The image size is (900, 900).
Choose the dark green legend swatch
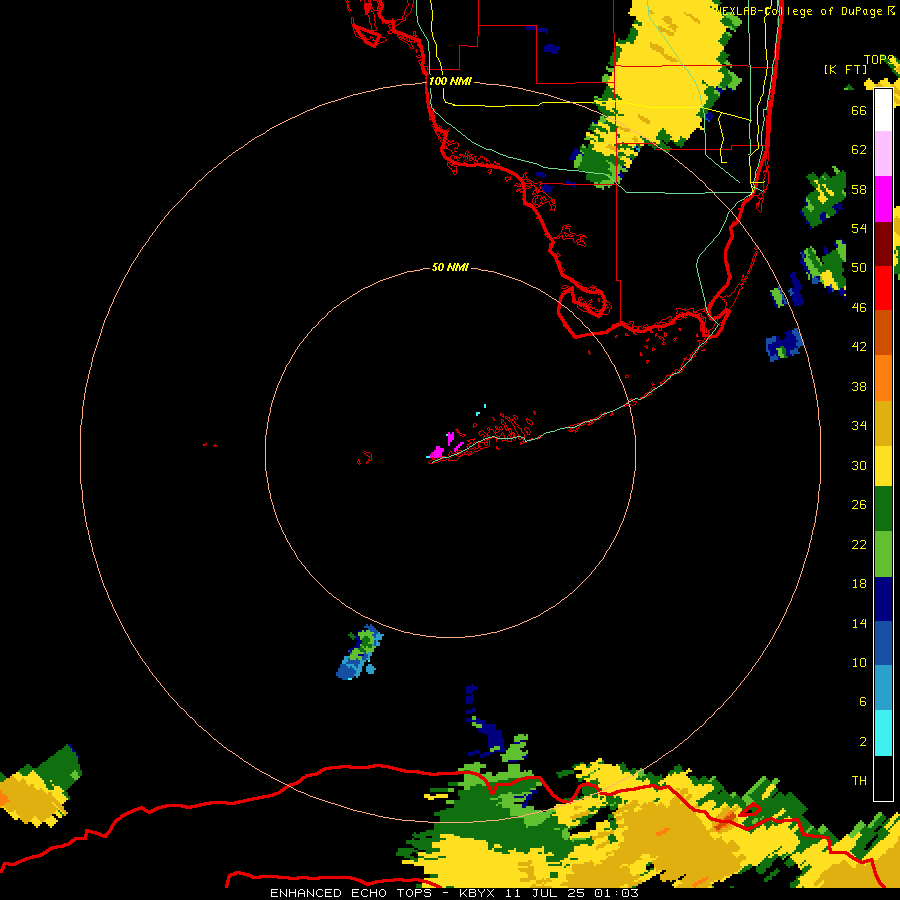(883, 509)
